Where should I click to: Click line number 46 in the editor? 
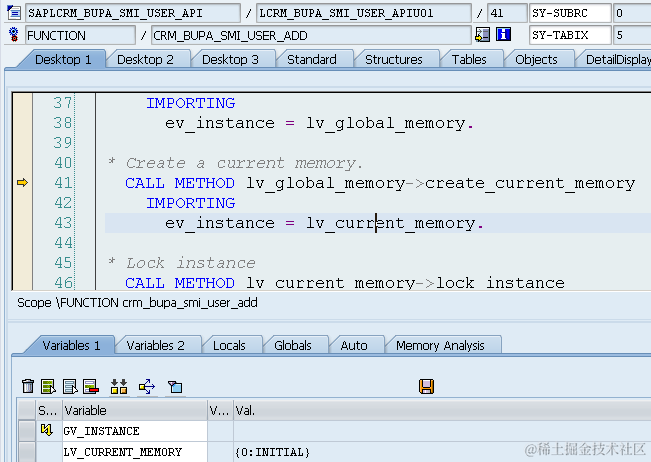63,283
